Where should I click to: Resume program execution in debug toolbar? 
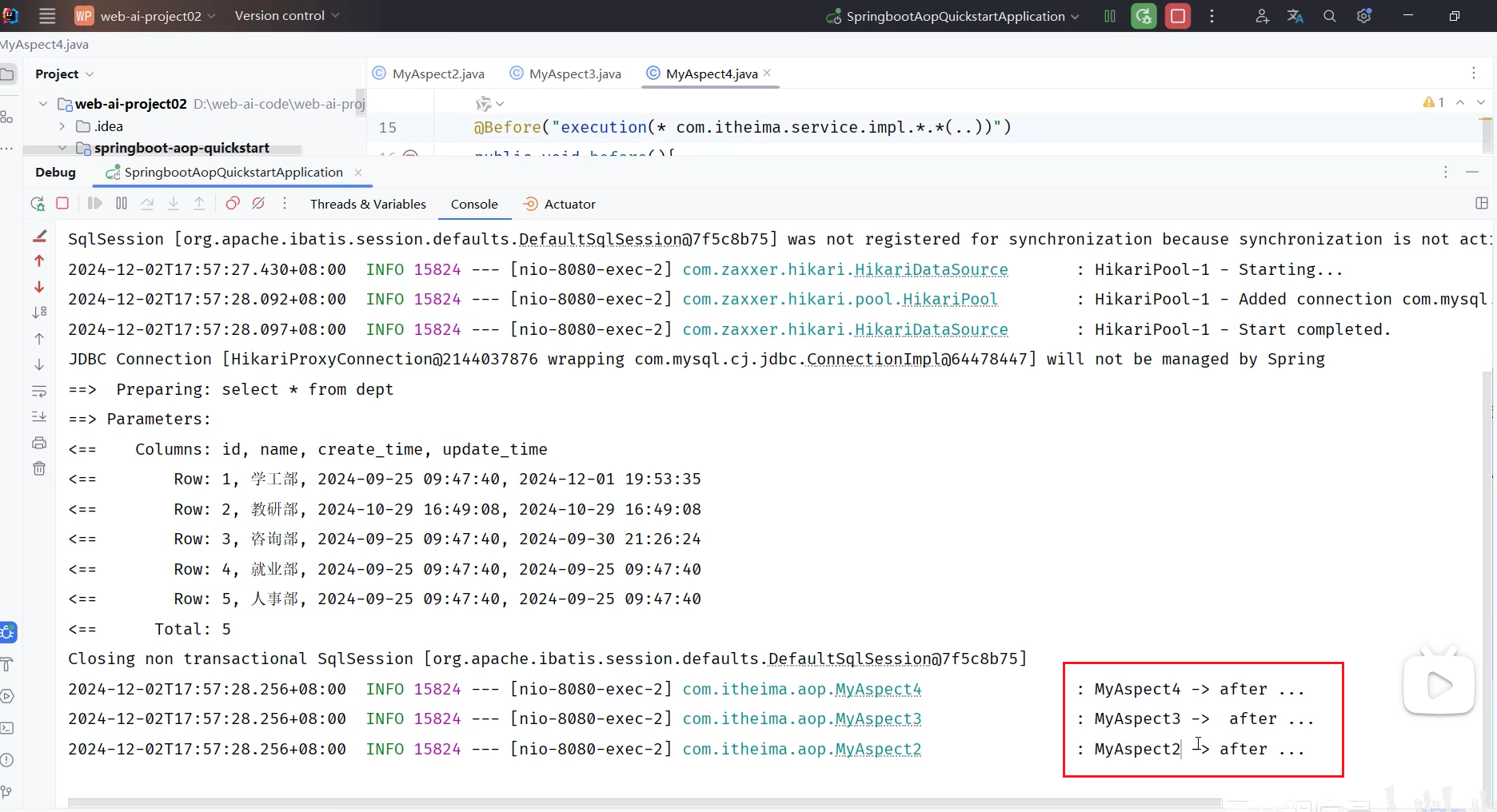[x=95, y=204]
